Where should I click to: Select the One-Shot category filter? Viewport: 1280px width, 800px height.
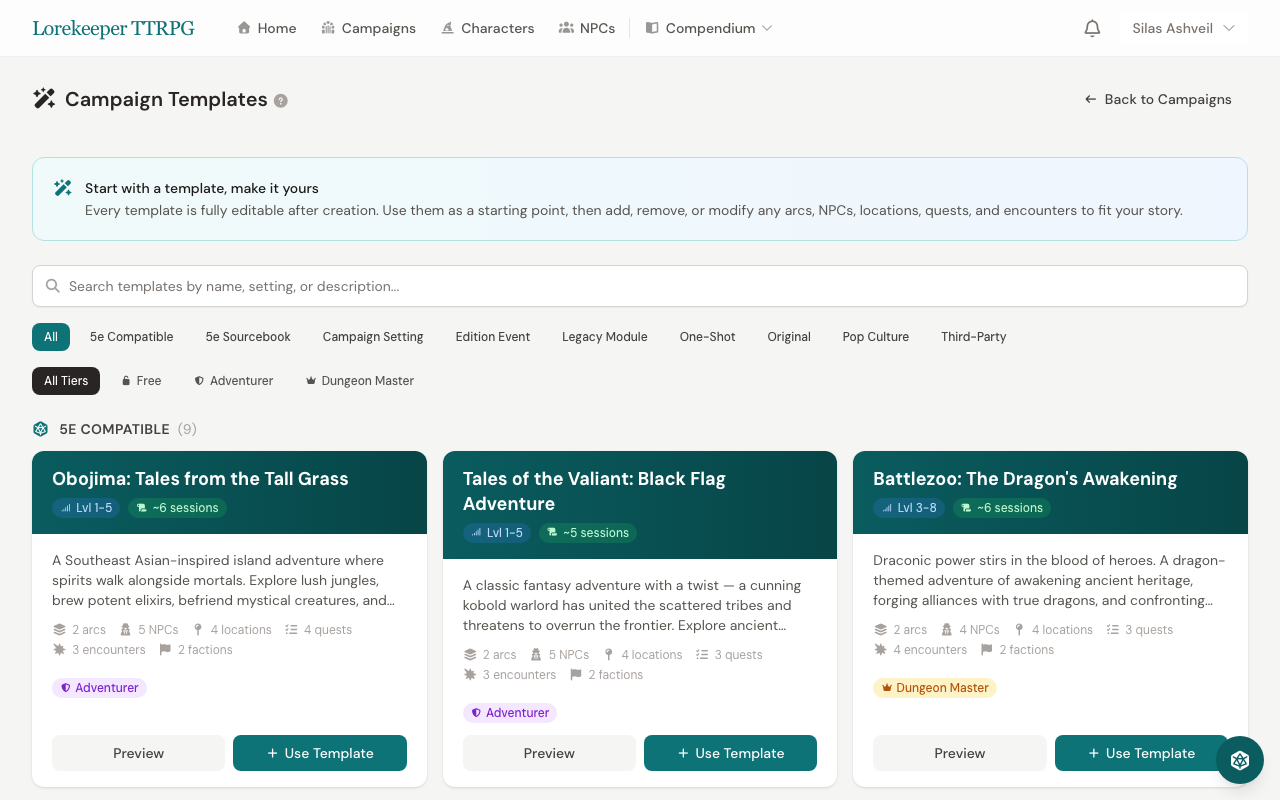click(707, 337)
